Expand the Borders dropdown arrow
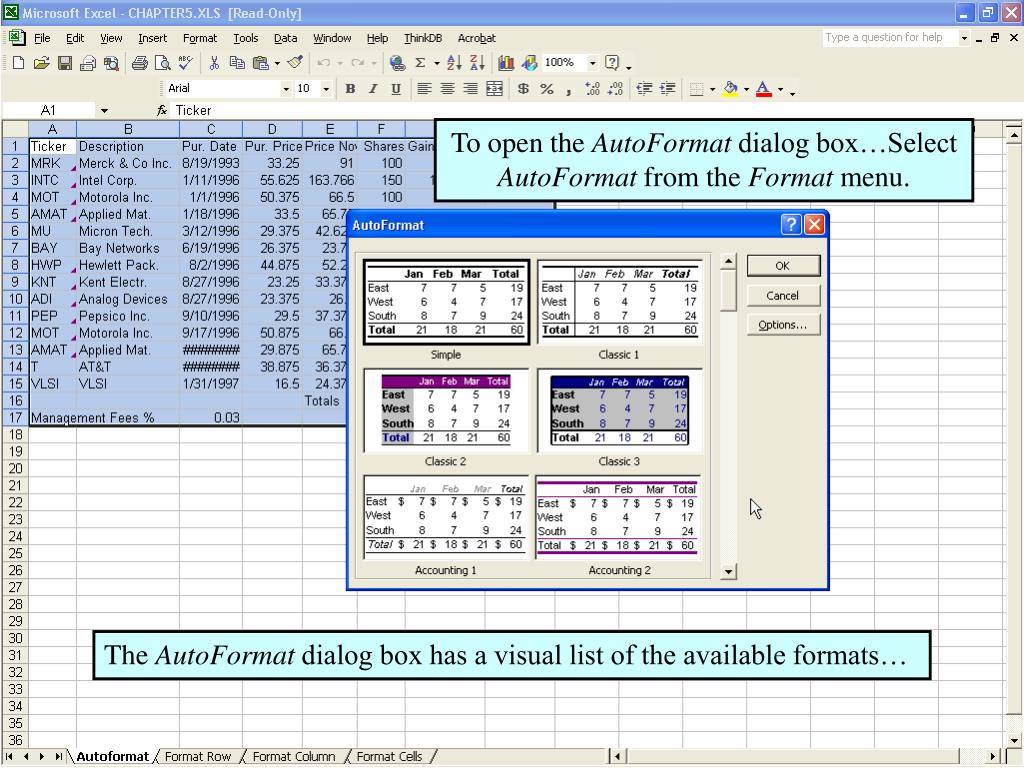This screenshot has height=768, width=1024. [x=712, y=89]
